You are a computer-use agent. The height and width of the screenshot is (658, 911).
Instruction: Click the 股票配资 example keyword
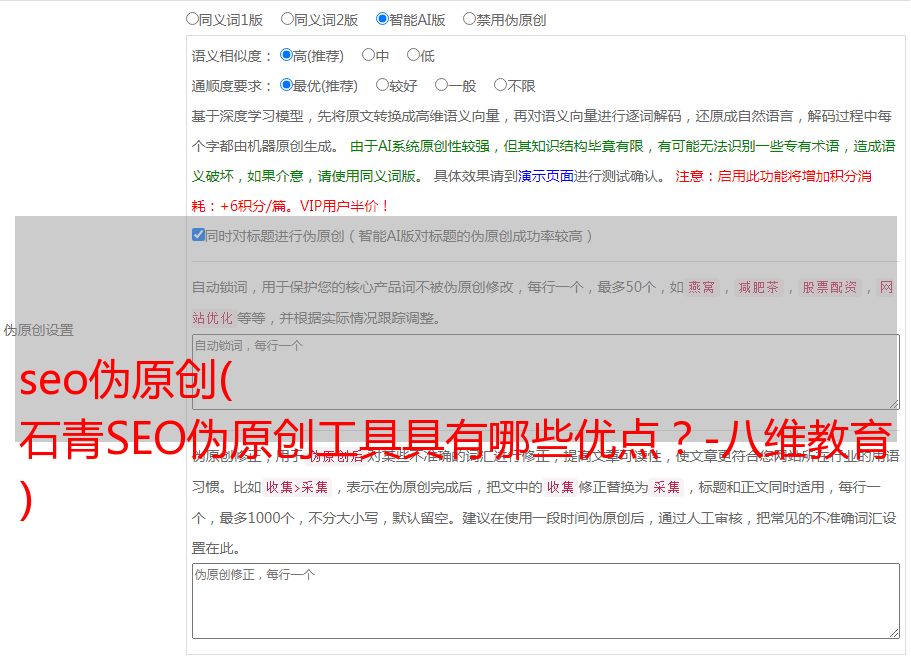(829, 287)
